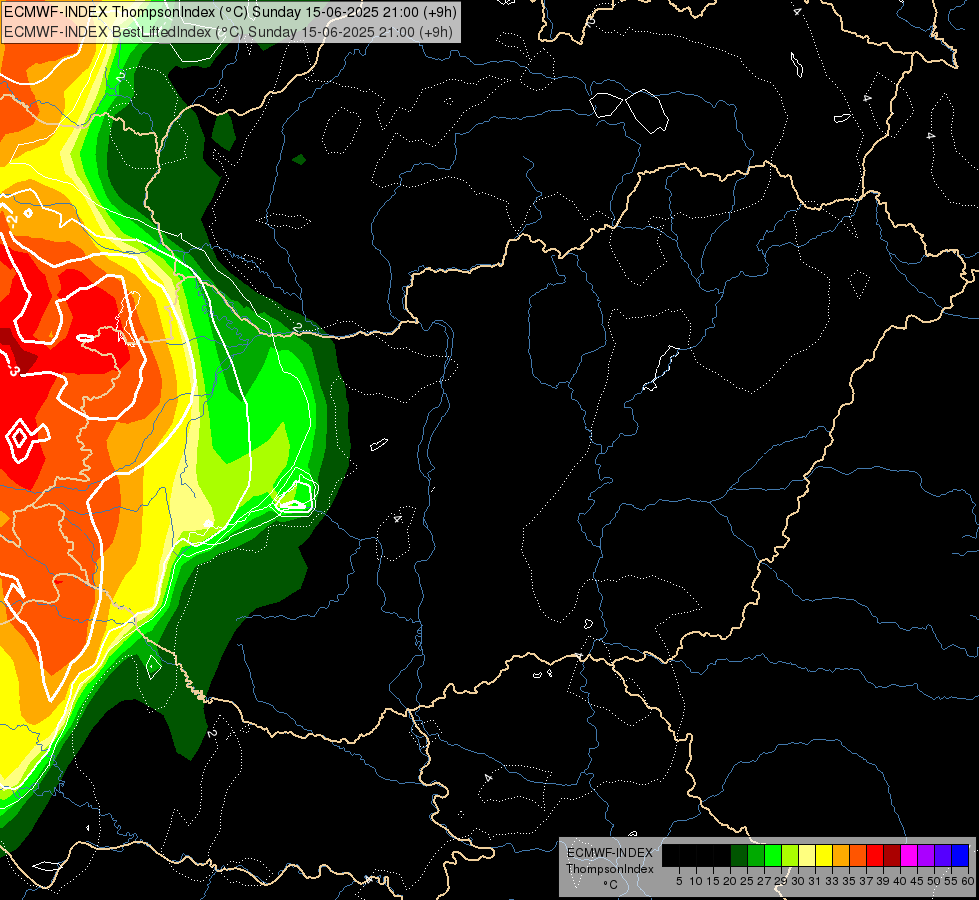
Task: Click the dark green 20-25 legend swatch
Action: tap(739, 855)
